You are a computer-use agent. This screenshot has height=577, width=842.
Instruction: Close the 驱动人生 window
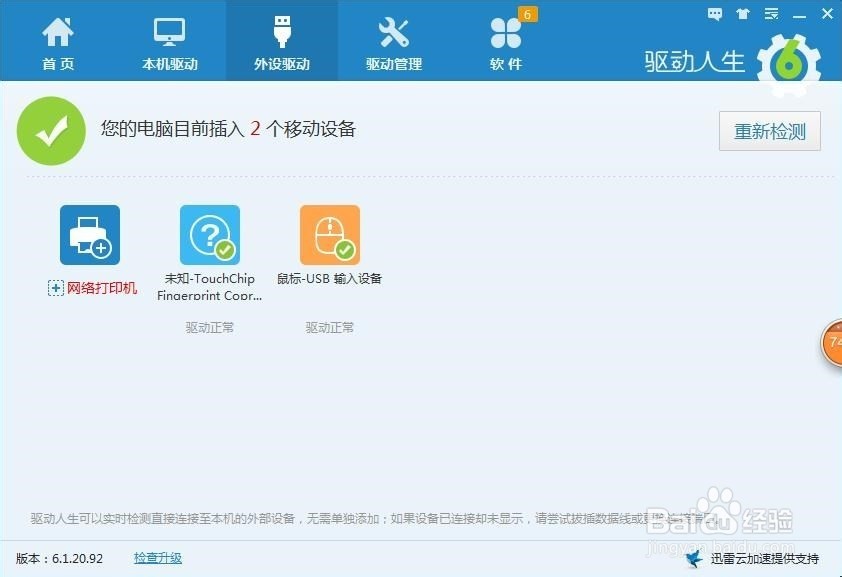click(x=828, y=14)
